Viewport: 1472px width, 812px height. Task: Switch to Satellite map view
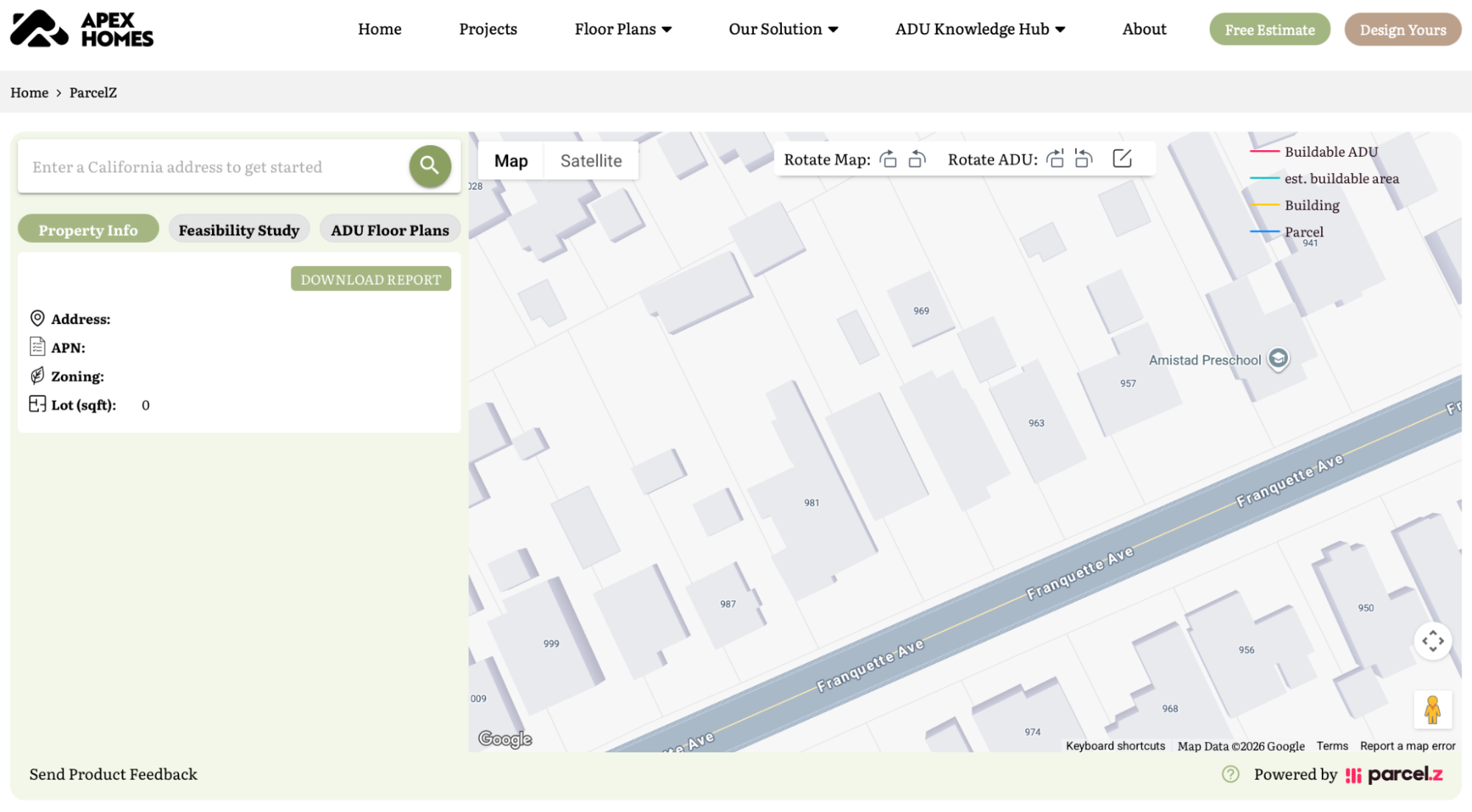click(x=591, y=160)
